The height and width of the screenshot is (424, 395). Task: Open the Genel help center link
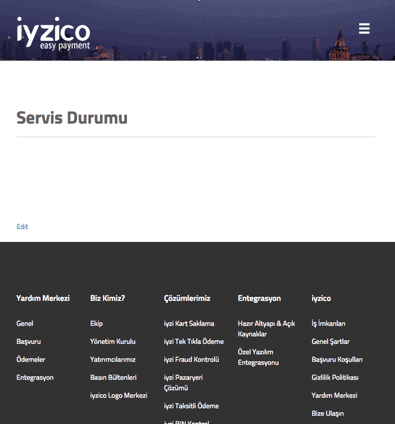tap(25, 323)
